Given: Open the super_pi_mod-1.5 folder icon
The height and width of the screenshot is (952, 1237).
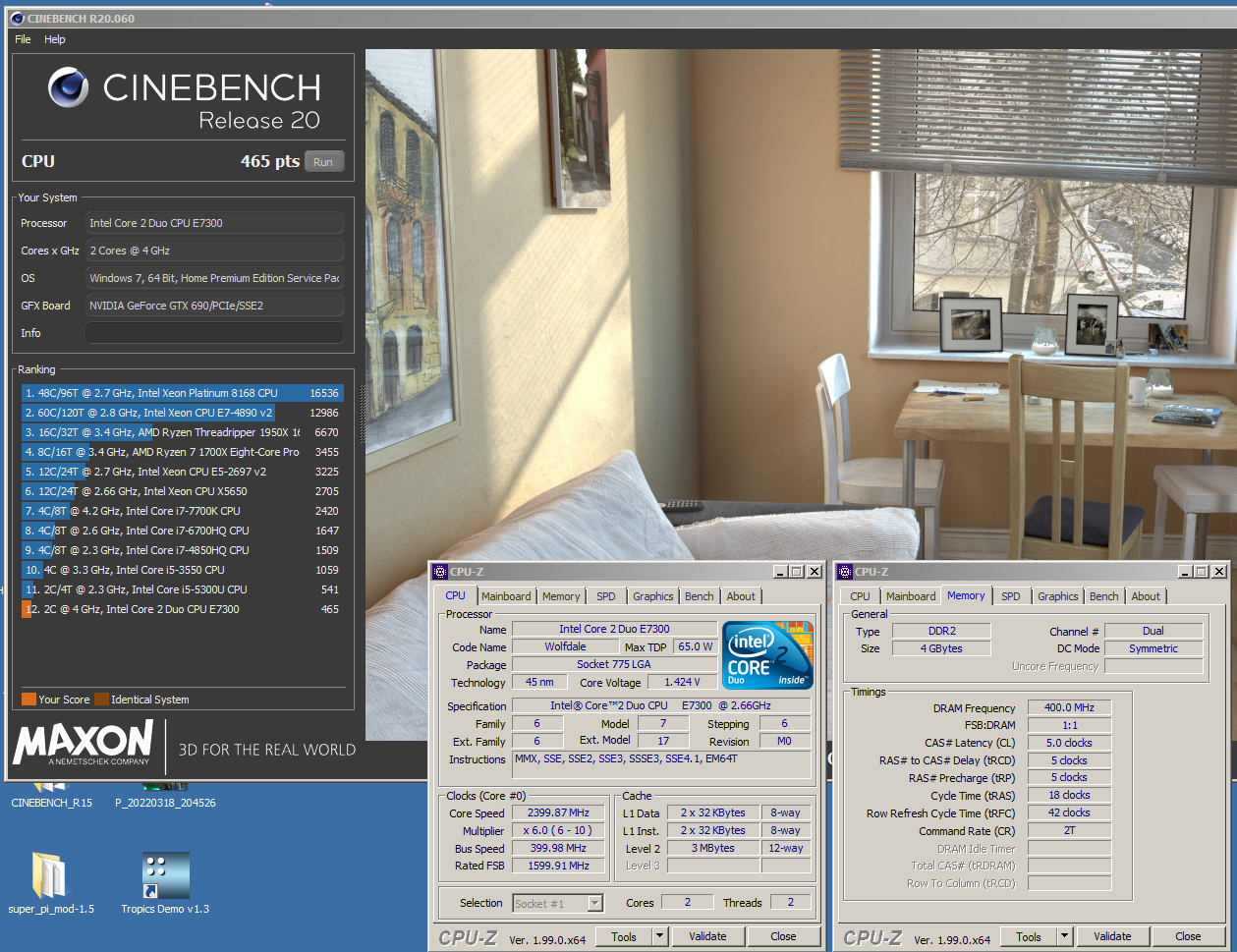Looking at the screenshot, I should click(x=51, y=875).
